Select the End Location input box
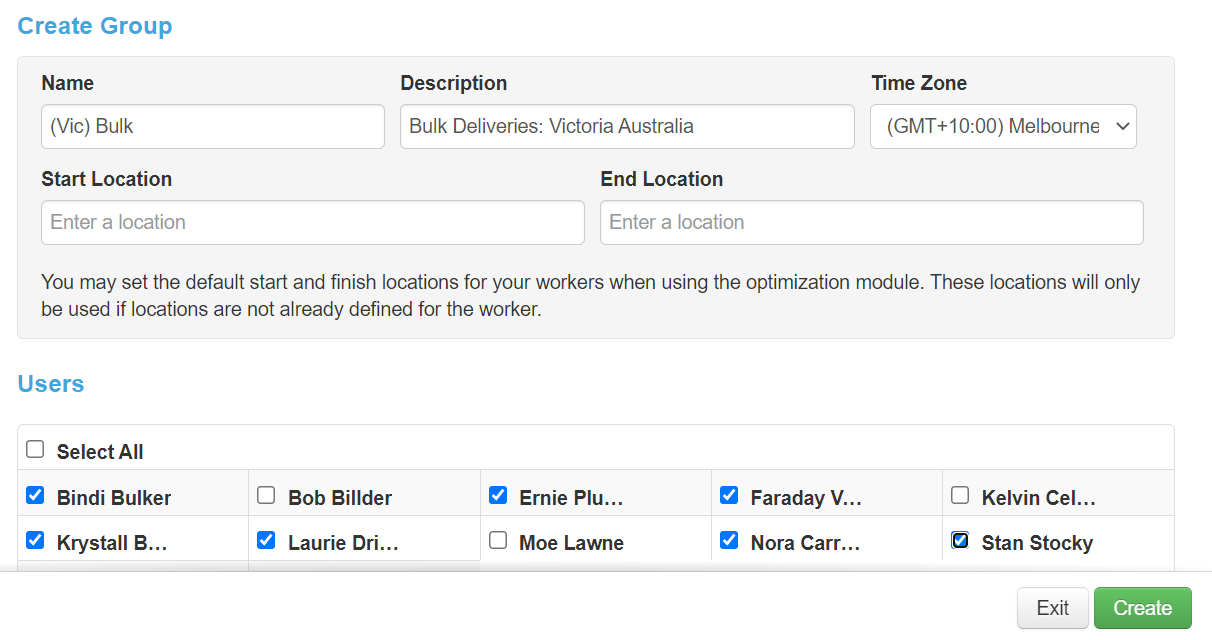This screenshot has height=640, width=1212. (872, 222)
